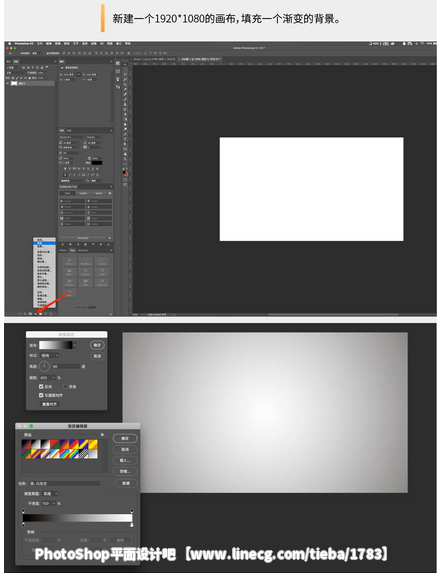Select the Crop tool
This screenshot has width=443, height=573.
tap(125, 84)
